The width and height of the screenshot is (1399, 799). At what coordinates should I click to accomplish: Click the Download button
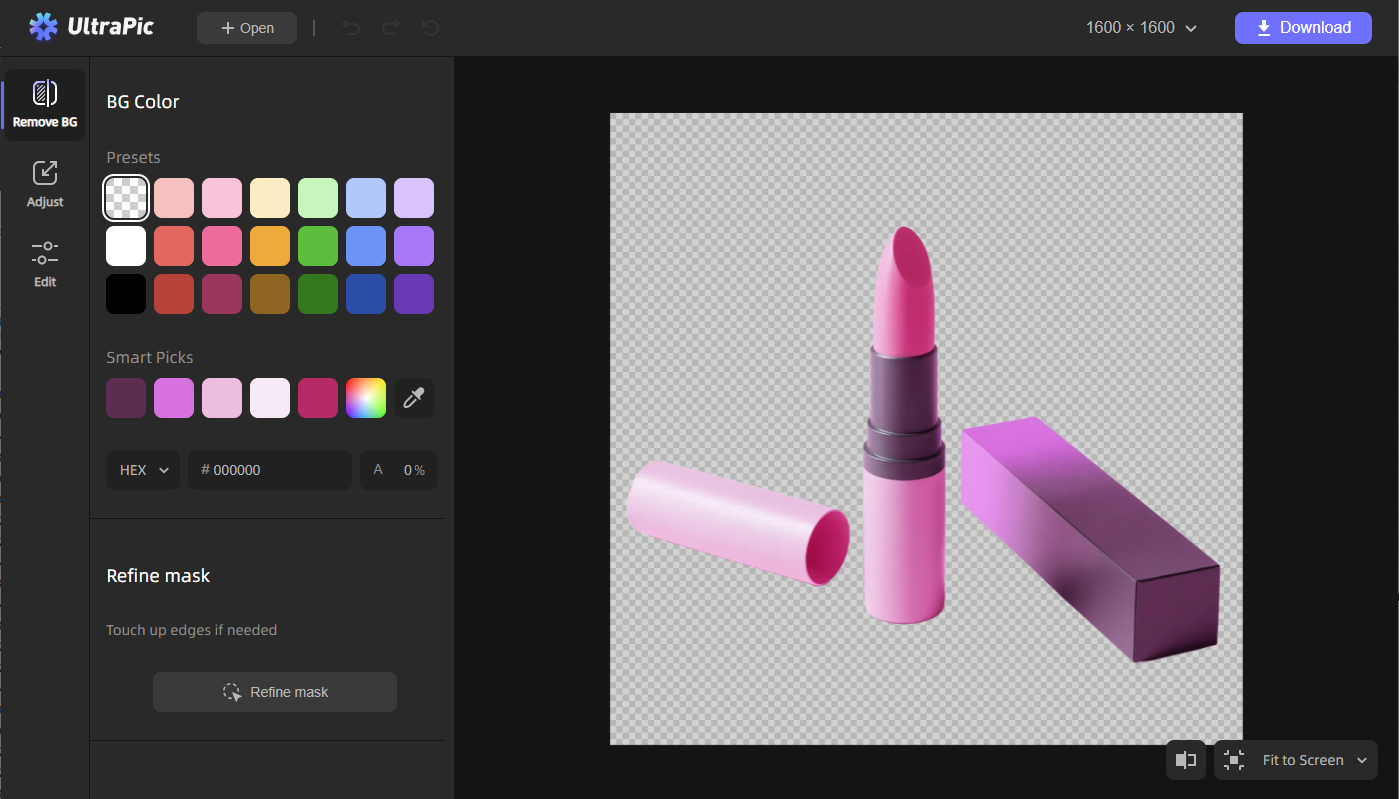(1303, 28)
